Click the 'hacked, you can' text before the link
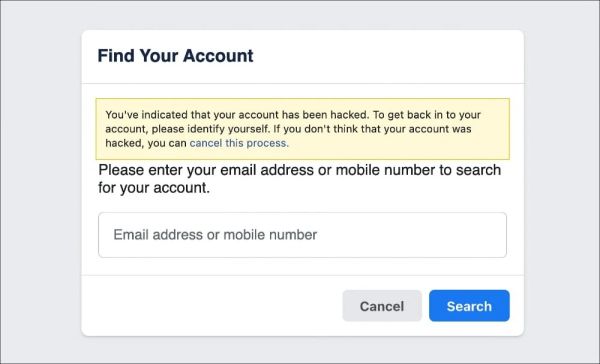Image resolution: width=600 pixels, height=364 pixels. pyautogui.click(x=146, y=143)
